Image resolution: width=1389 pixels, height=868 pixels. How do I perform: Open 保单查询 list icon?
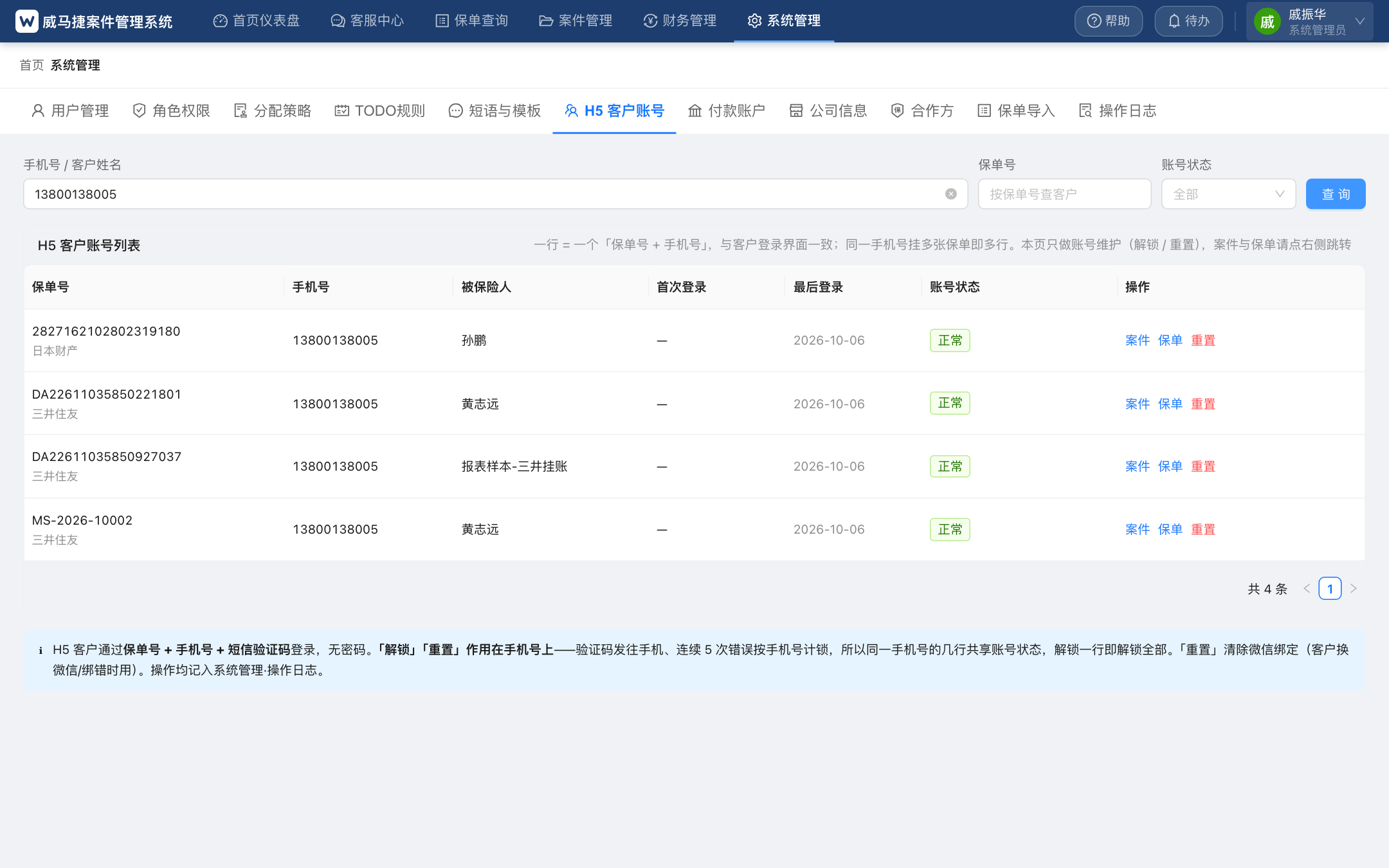point(442,21)
